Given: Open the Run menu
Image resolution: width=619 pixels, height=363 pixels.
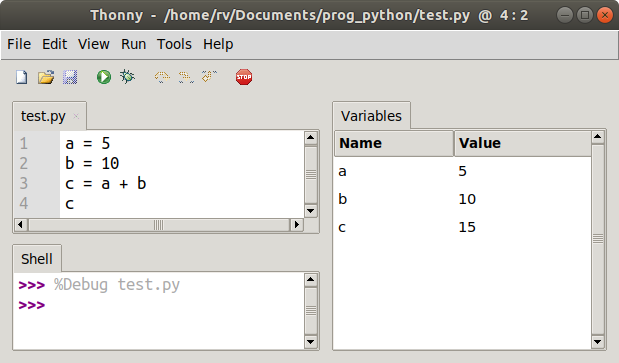Looking at the screenshot, I should pos(133,44).
